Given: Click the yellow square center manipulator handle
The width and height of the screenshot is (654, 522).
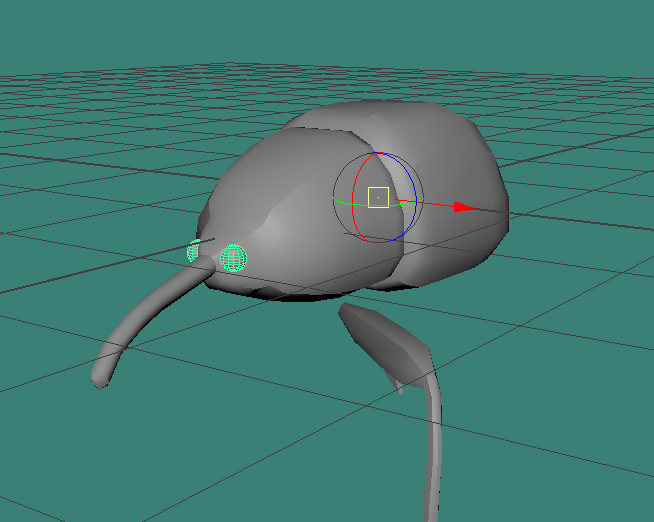Looking at the screenshot, I should (378, 197).
